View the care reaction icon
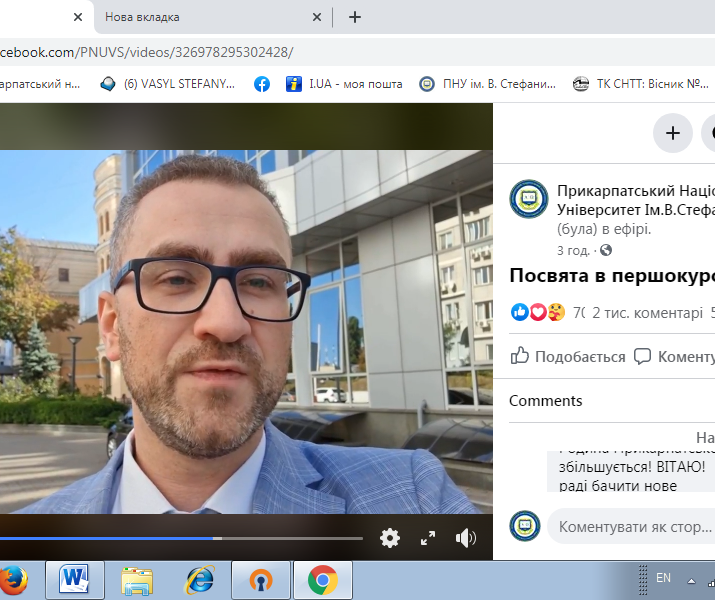 pyautogui.click(x=556, y=312)
